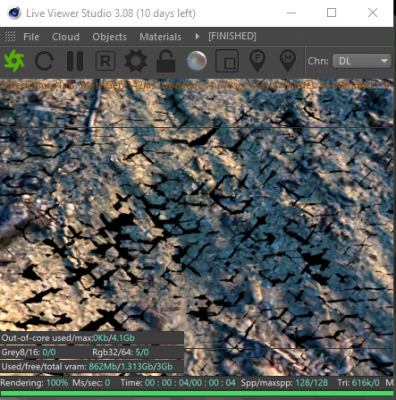Open render settings with the gear icon
396x400 pixels.
click(x=136, y=61)
